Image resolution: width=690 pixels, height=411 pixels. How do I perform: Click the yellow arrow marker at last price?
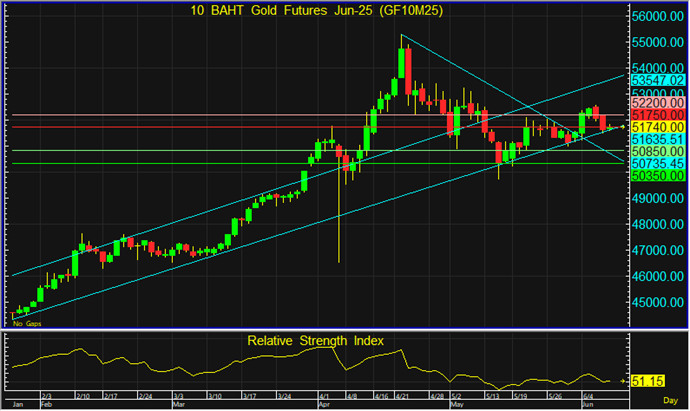tap(623, 127)
